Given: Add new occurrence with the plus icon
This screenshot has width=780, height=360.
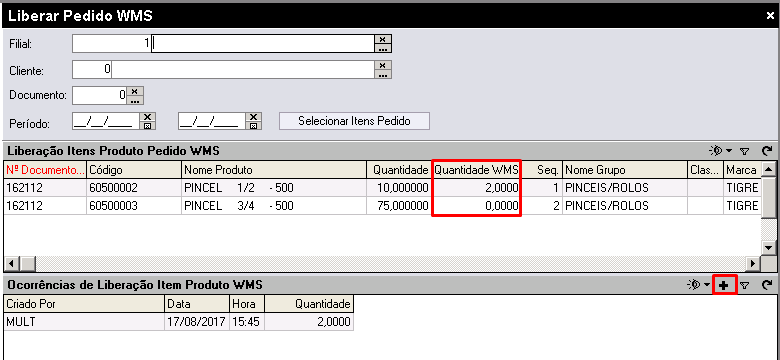Looking at the screenshot, I should pos(724,285).
